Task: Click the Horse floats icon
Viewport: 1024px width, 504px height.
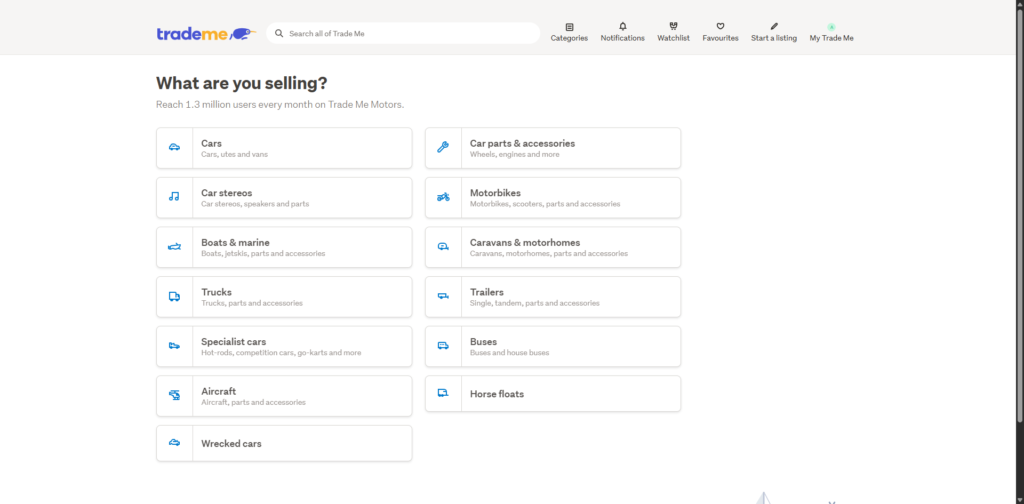Action: [443, 393]
